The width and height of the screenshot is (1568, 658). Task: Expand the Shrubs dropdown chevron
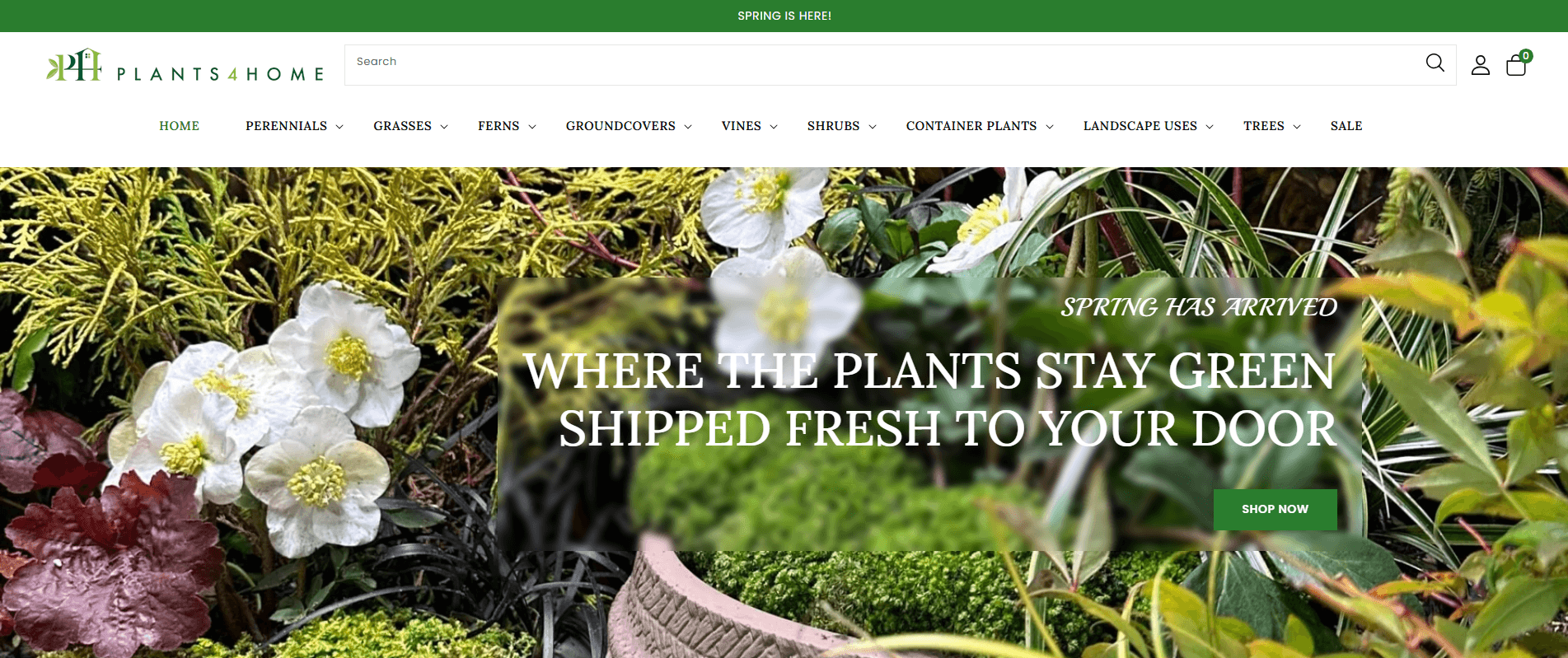[873, 127]
